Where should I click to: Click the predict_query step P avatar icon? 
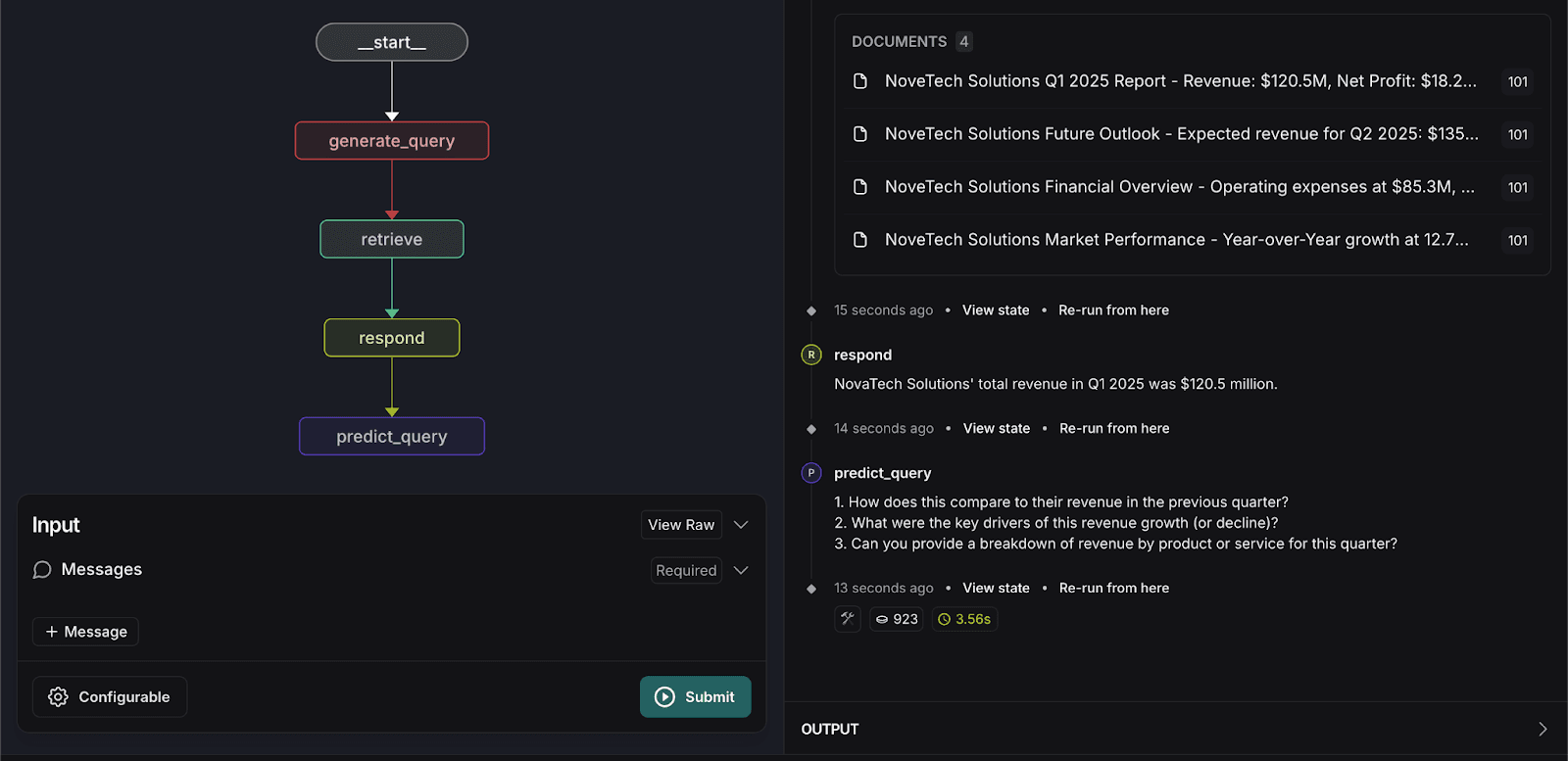pos(811,473)
